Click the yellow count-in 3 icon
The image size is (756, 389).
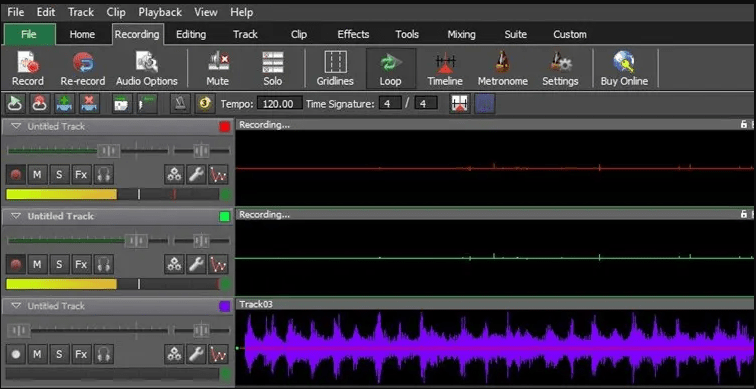coord(205,104)
